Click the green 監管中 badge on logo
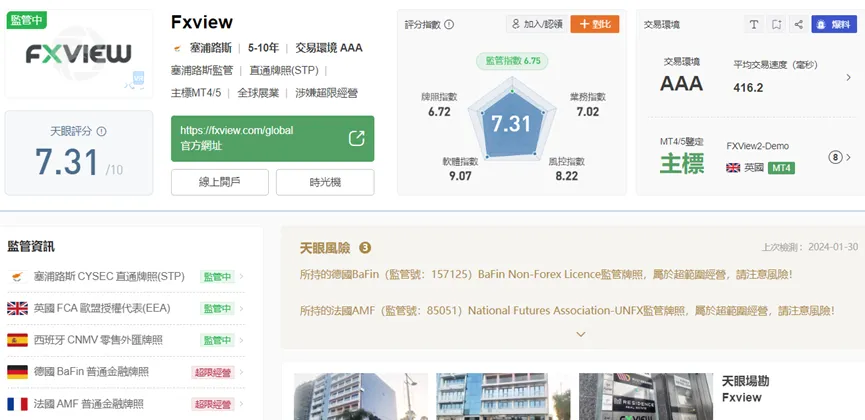This screenshot has height=420, width=865. (26, 20)
